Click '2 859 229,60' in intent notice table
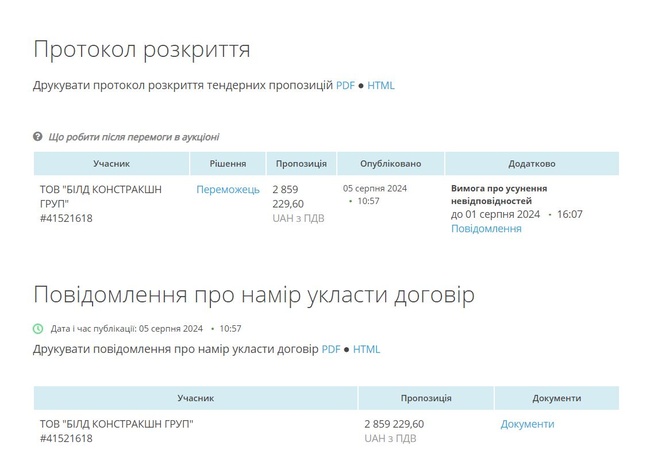The width and height of the screenshot is (650, 465). pyautogui.click(x=394, y=424)
